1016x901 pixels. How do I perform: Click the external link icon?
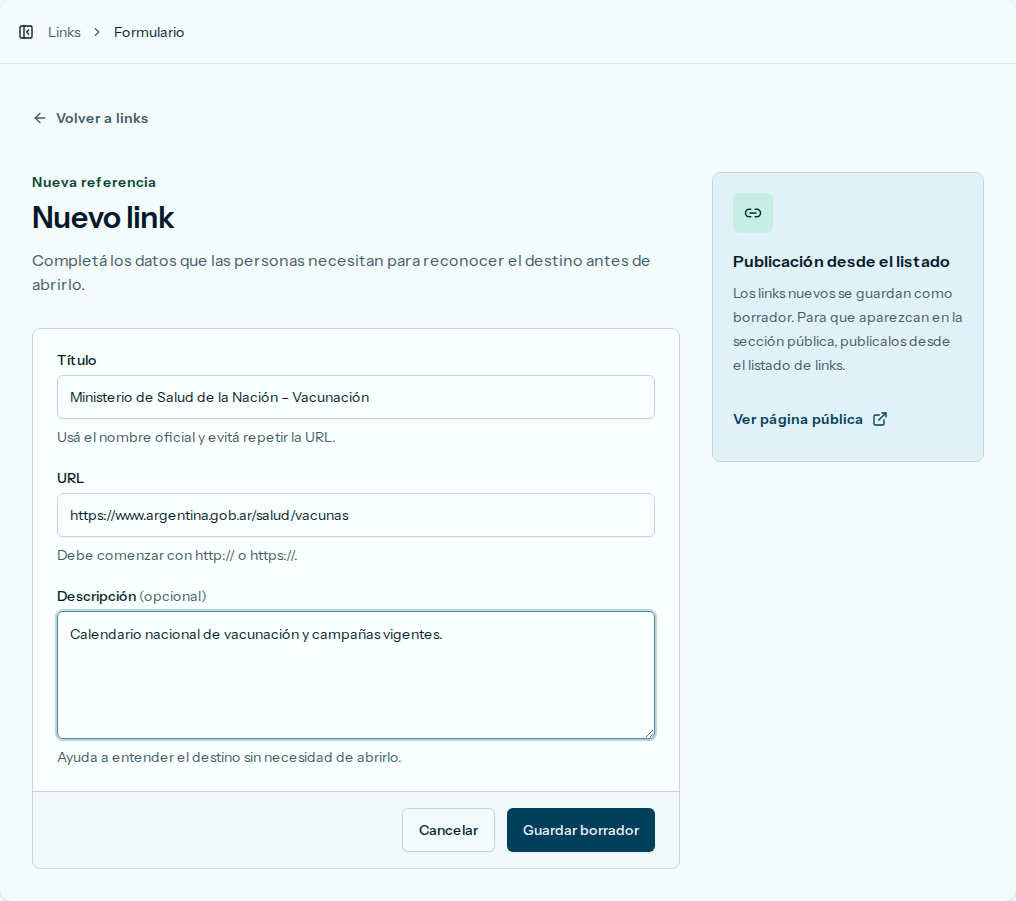(x=880, y=419)
